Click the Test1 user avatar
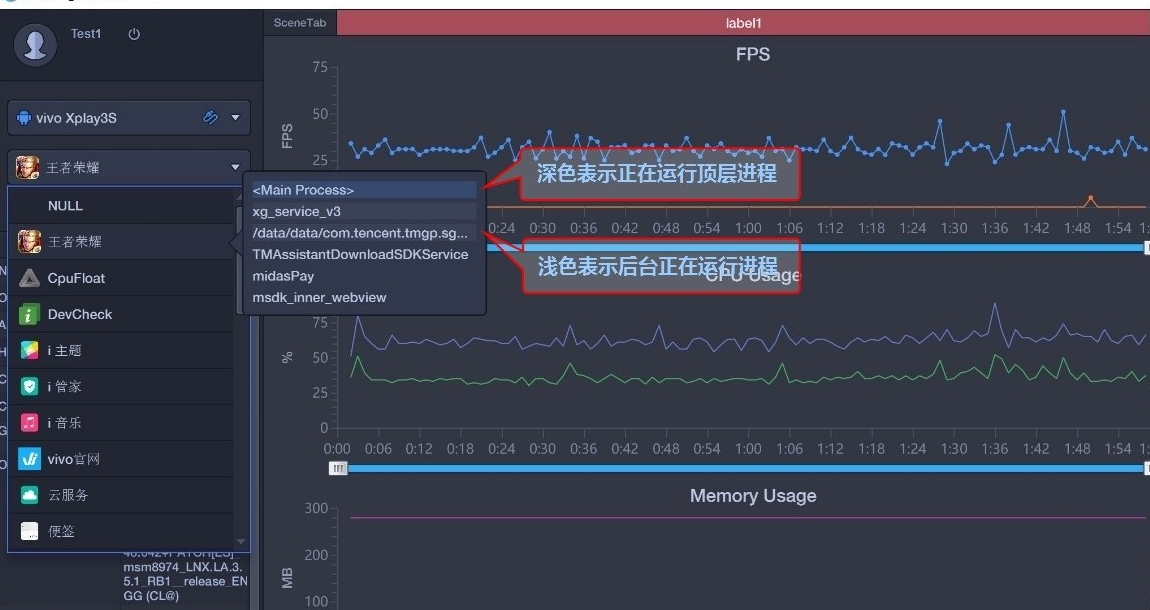 [35, 45]
